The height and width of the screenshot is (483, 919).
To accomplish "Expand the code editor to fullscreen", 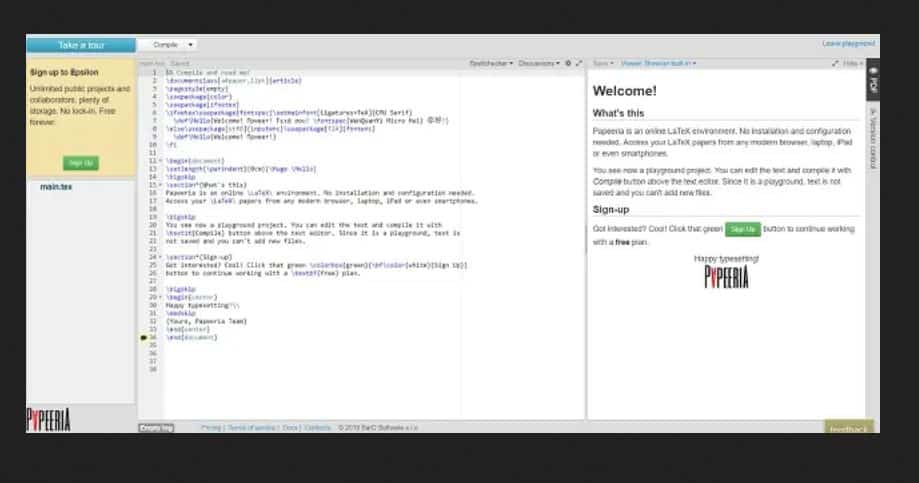I will (579, 63).
